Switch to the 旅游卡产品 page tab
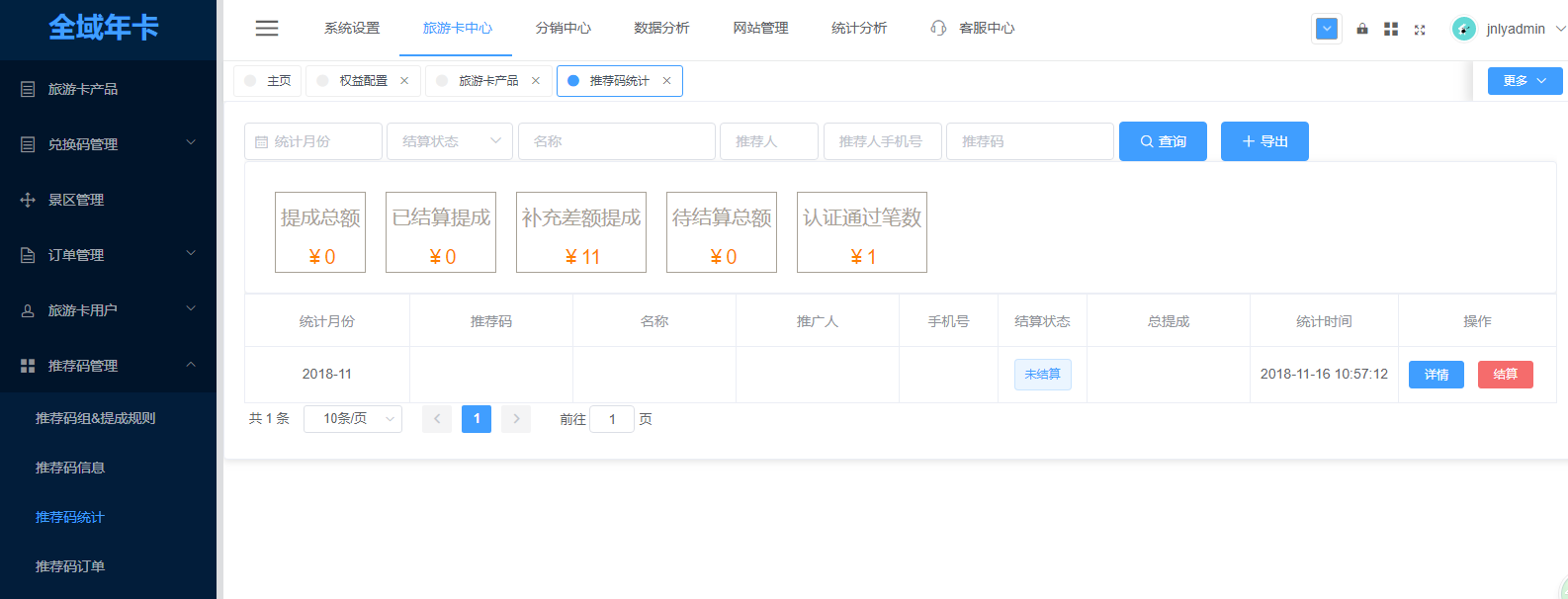This screenshot has height=599, width=1568. (488, 81)
